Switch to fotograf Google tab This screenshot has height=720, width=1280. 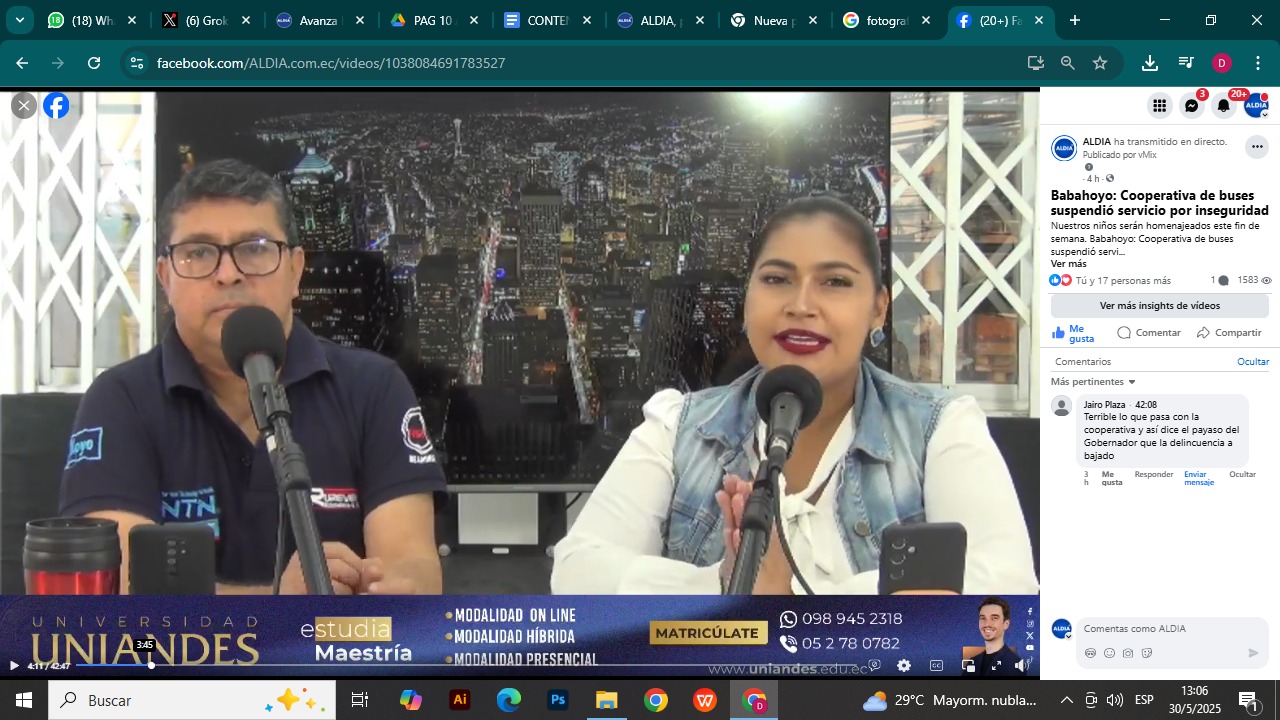pyautogui.click(x=888, y=20)
